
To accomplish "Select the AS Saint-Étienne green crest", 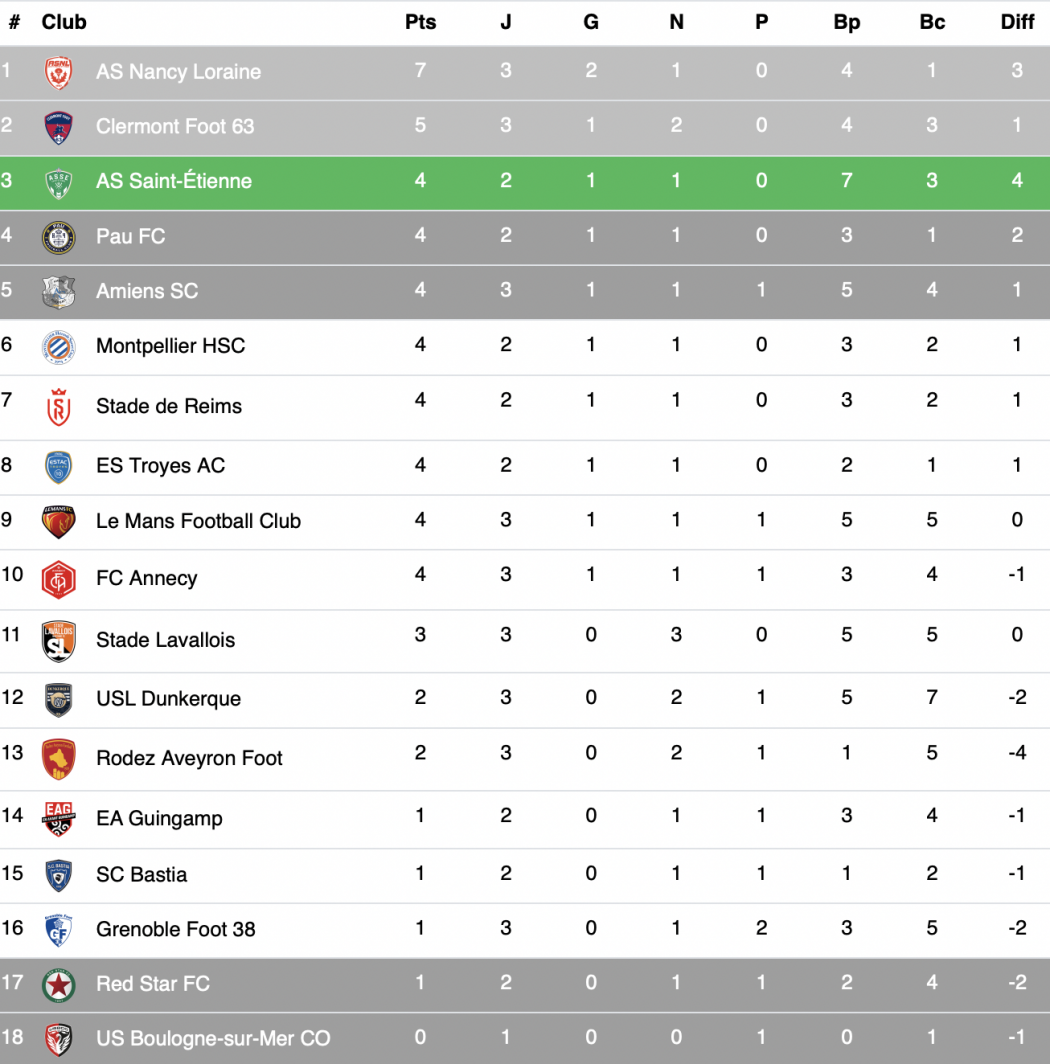I will [x=58, y=183].
